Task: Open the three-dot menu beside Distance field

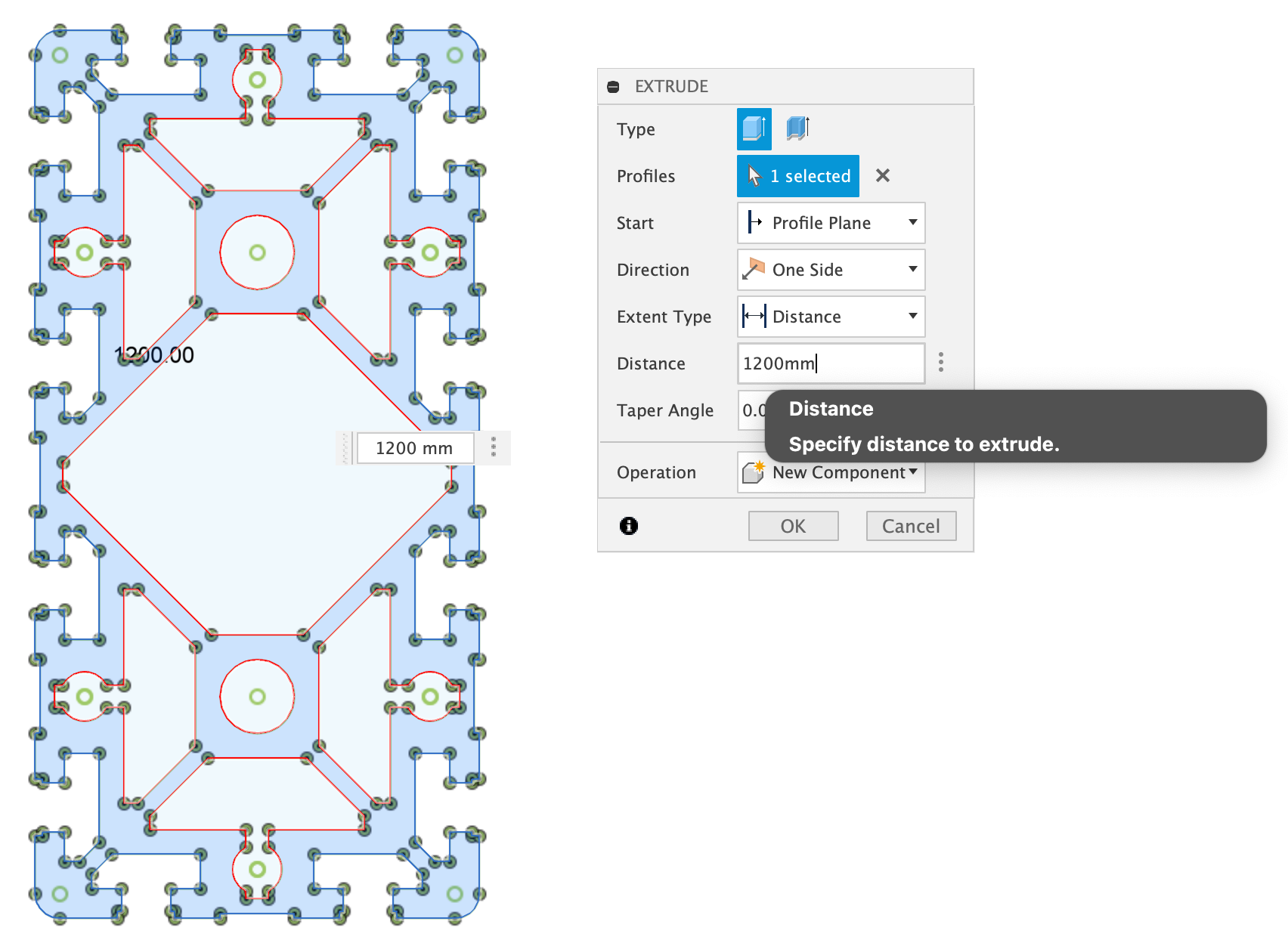Action: click(x=941, y=363)
